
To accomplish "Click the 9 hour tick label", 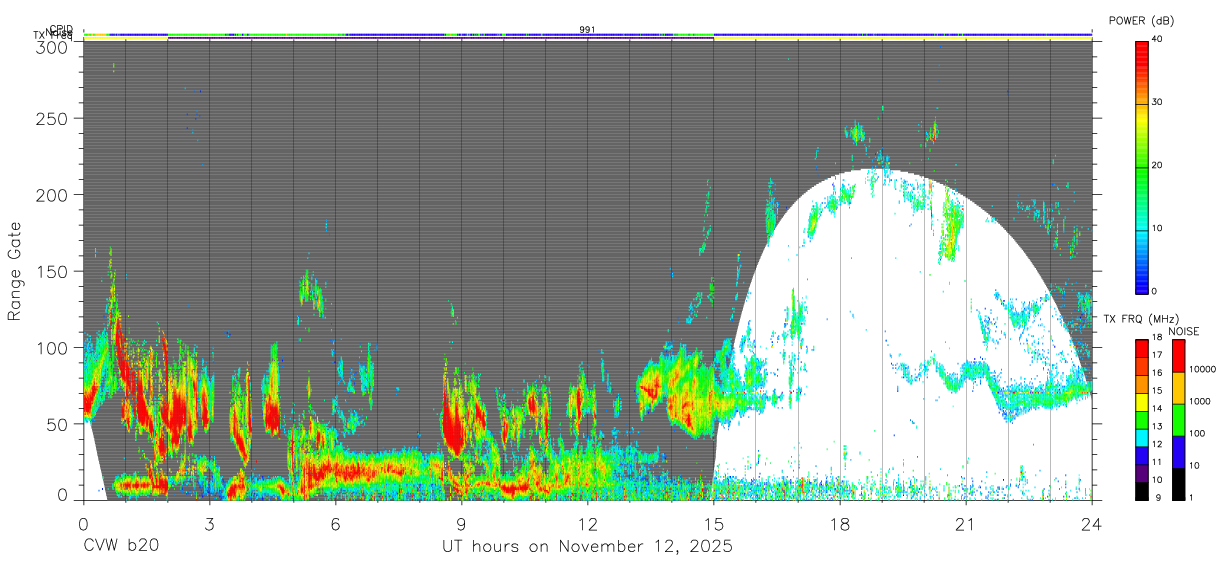I will 461,524.
